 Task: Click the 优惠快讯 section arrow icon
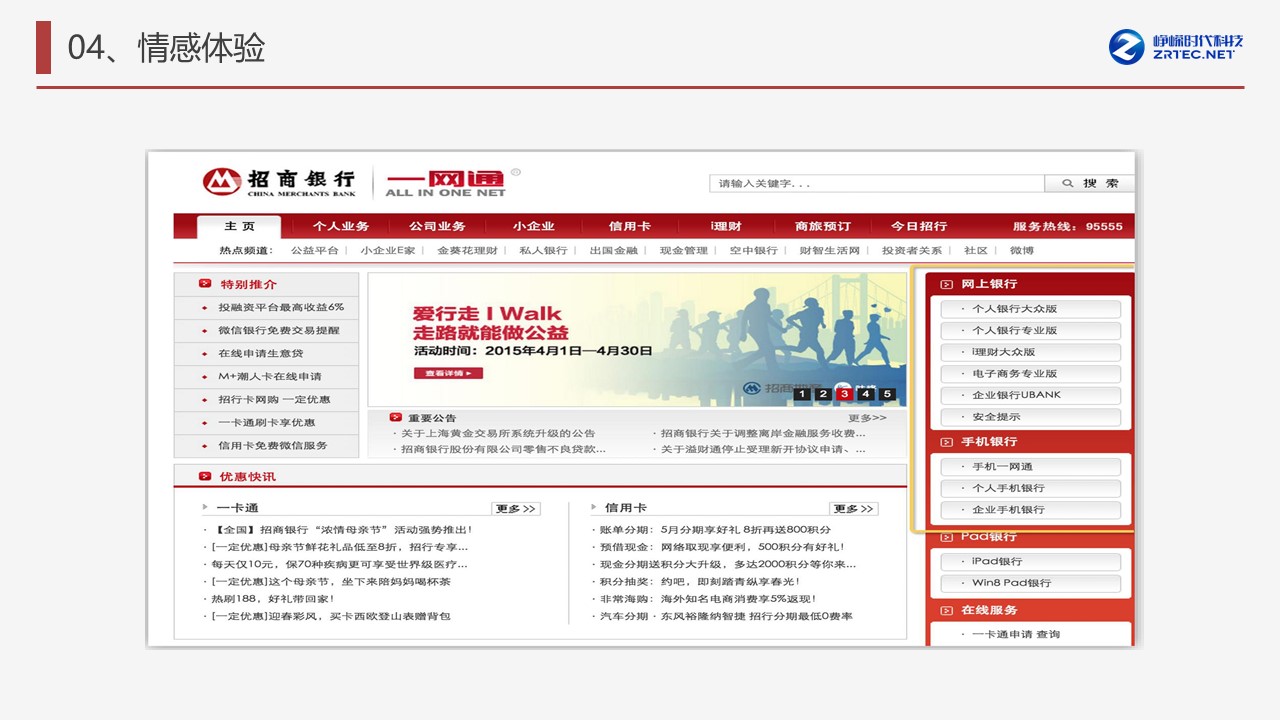pos(205,476)
